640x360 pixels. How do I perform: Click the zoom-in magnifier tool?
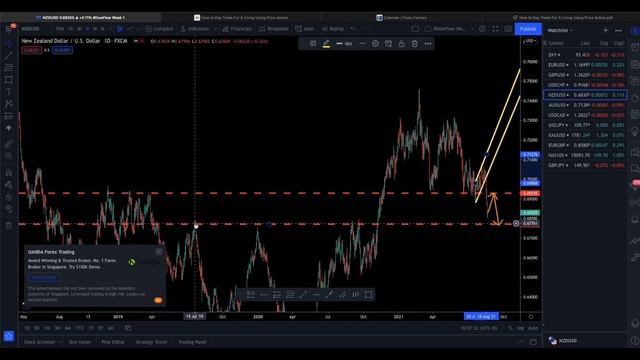[x=9, y=156]
